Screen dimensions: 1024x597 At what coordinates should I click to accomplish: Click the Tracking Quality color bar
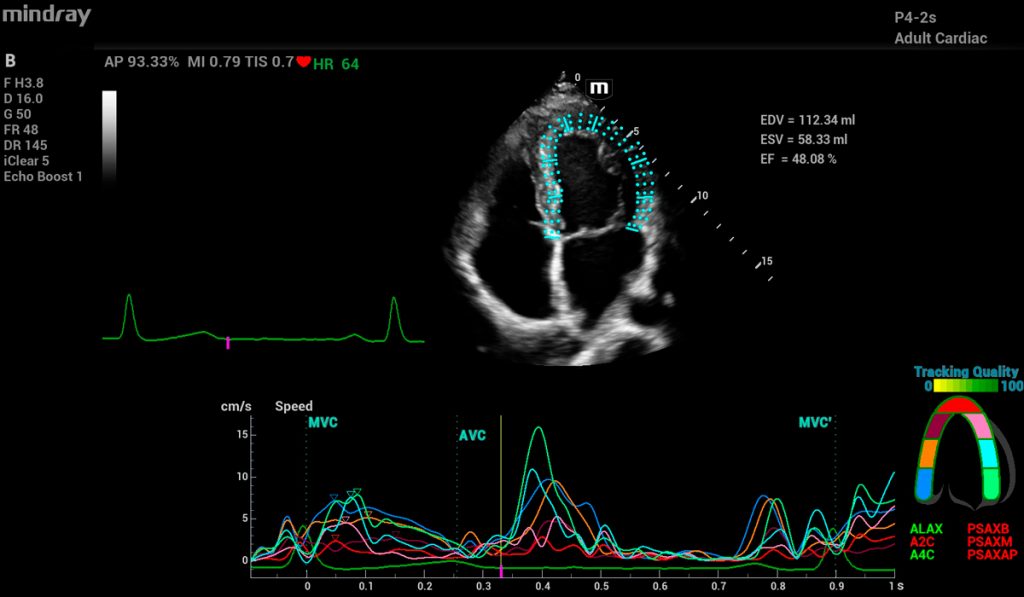coord(967,386)
